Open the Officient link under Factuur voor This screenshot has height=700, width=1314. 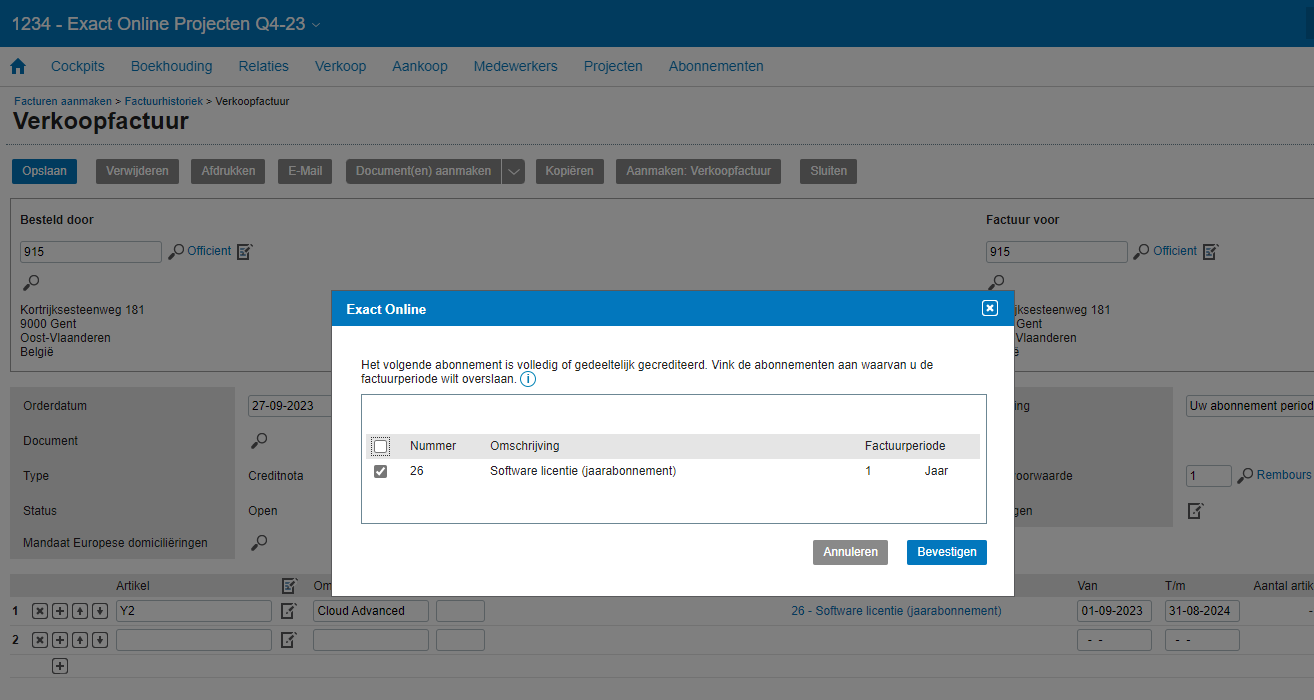click(1175, 251)
